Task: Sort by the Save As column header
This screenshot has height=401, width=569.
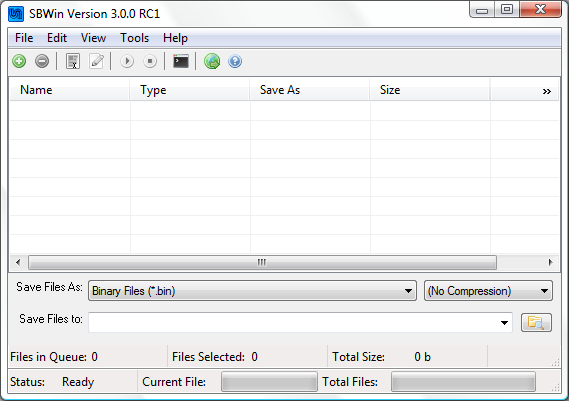Action: click(x=310, y=90)
